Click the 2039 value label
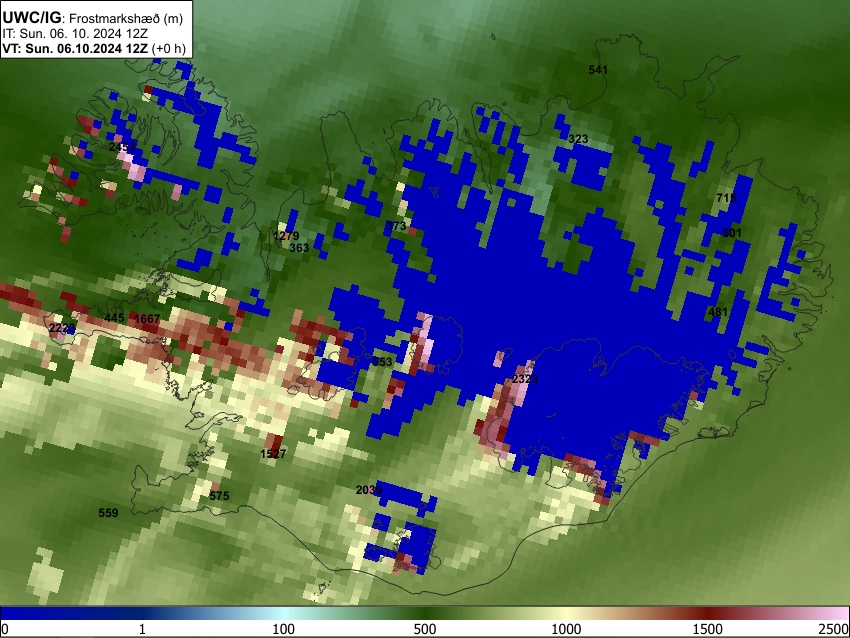 coord(369,491)
